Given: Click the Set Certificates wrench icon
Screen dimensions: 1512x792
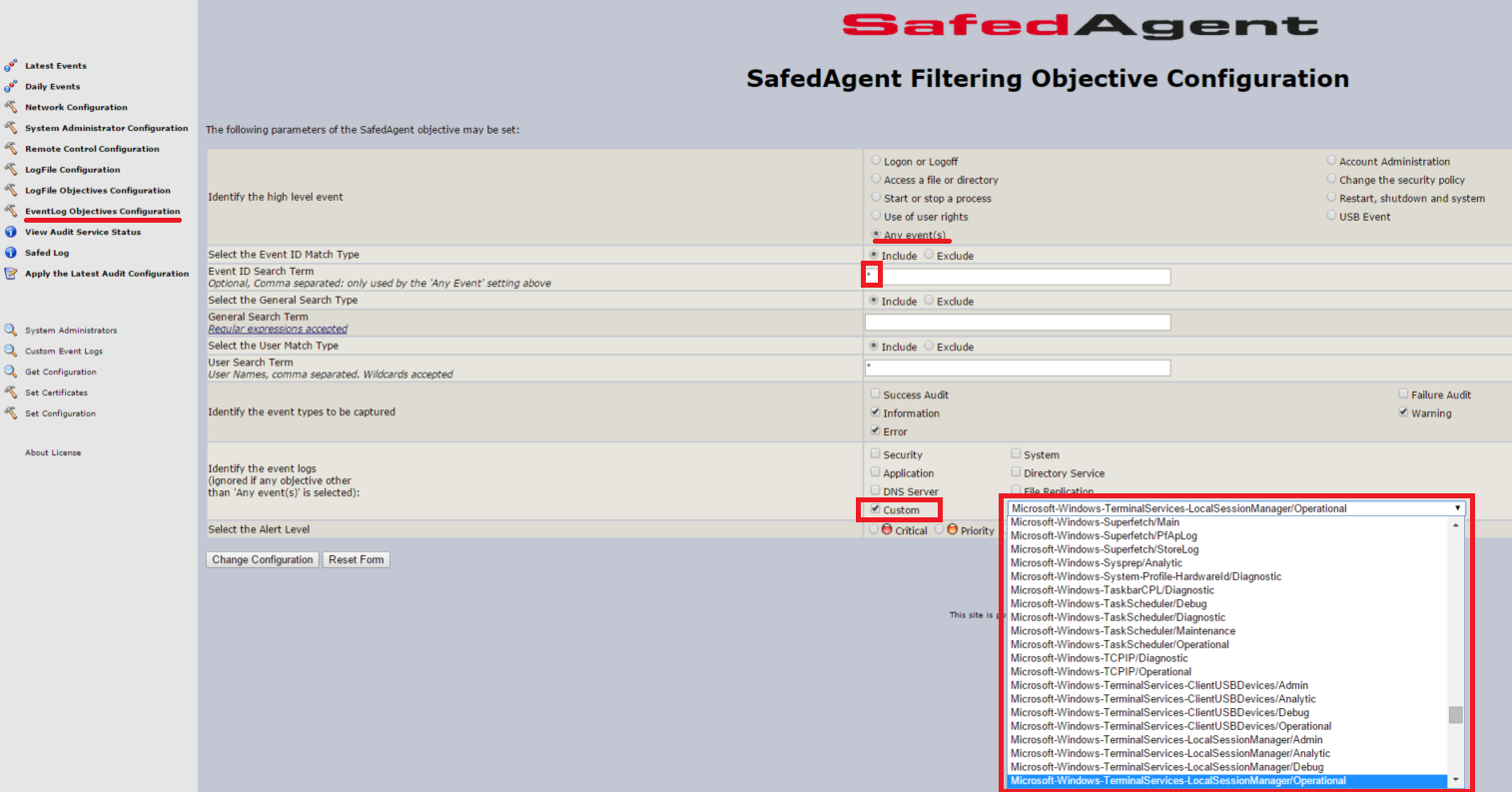Looking at the screenshot, I should pyautogui.click(x=10, y=393).
